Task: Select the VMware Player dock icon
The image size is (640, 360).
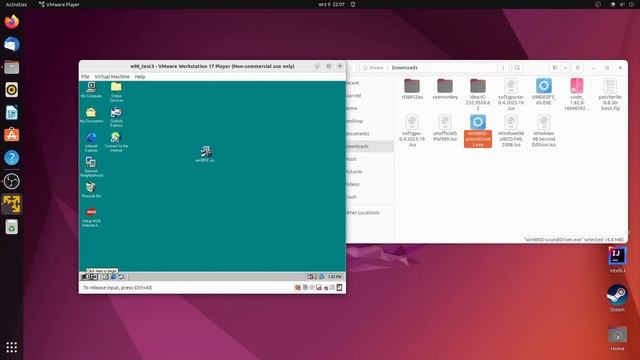Action: point(11,204)
